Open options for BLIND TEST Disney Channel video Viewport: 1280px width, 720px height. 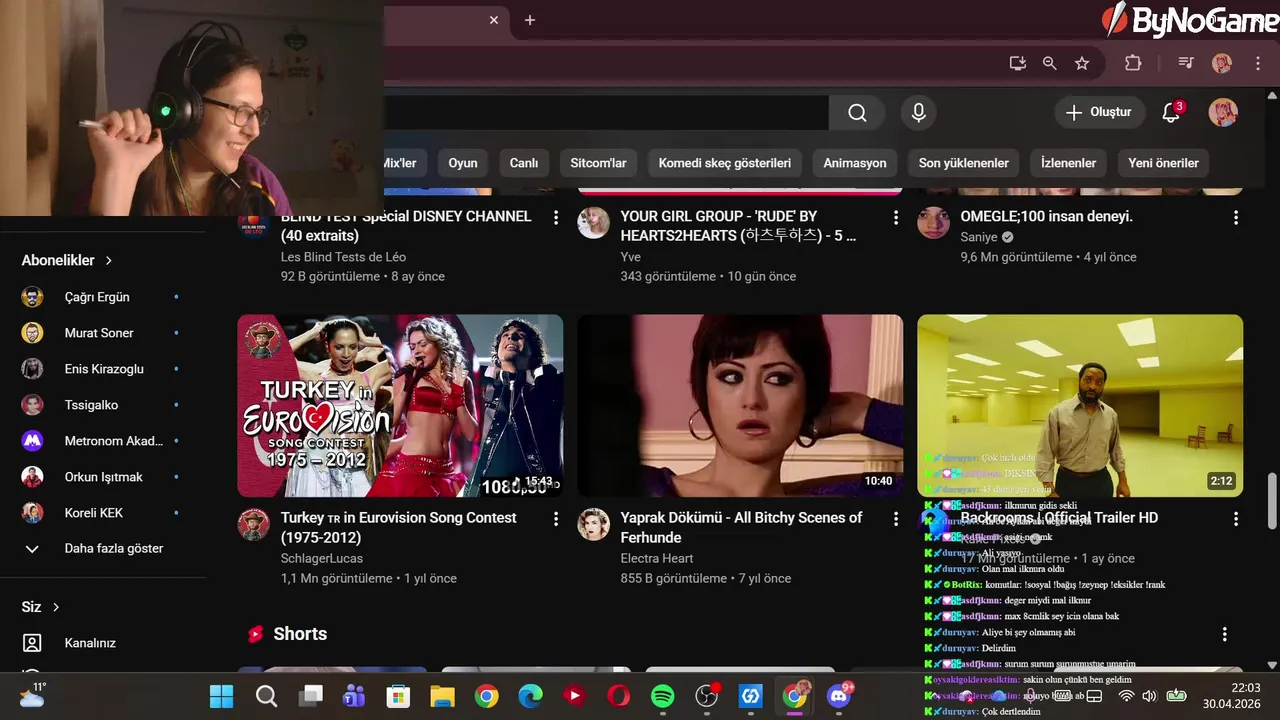click(x=556, y=218)
